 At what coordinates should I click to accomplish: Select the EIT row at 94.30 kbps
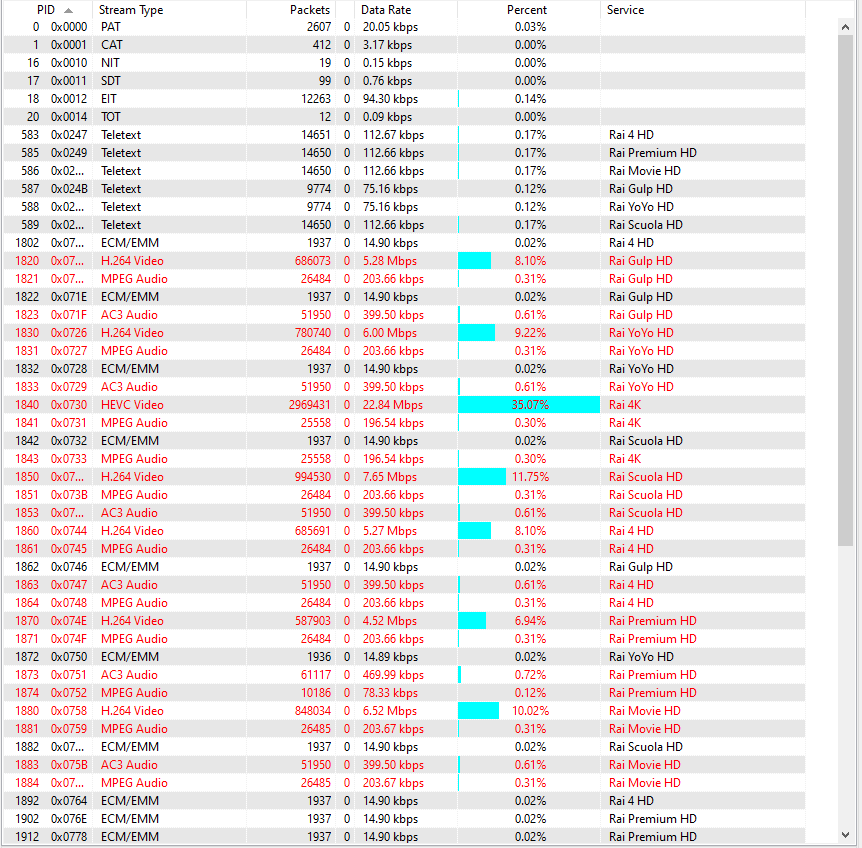(404, 99)
